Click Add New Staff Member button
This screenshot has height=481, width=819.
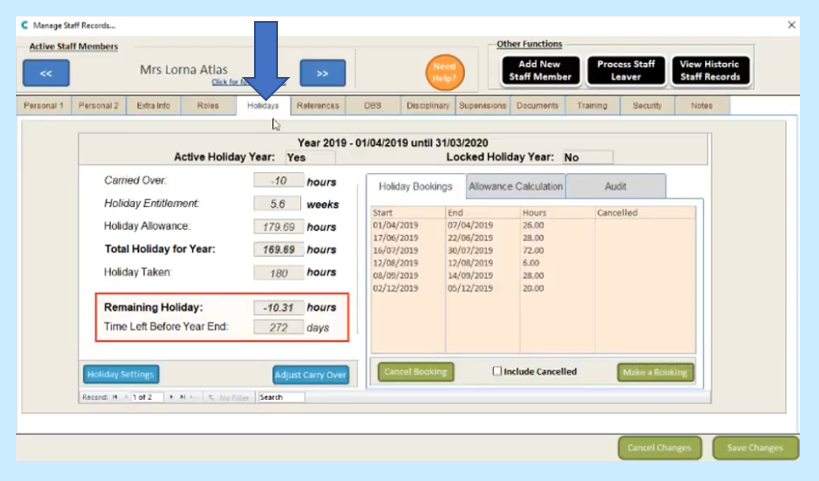coord(540,71)
